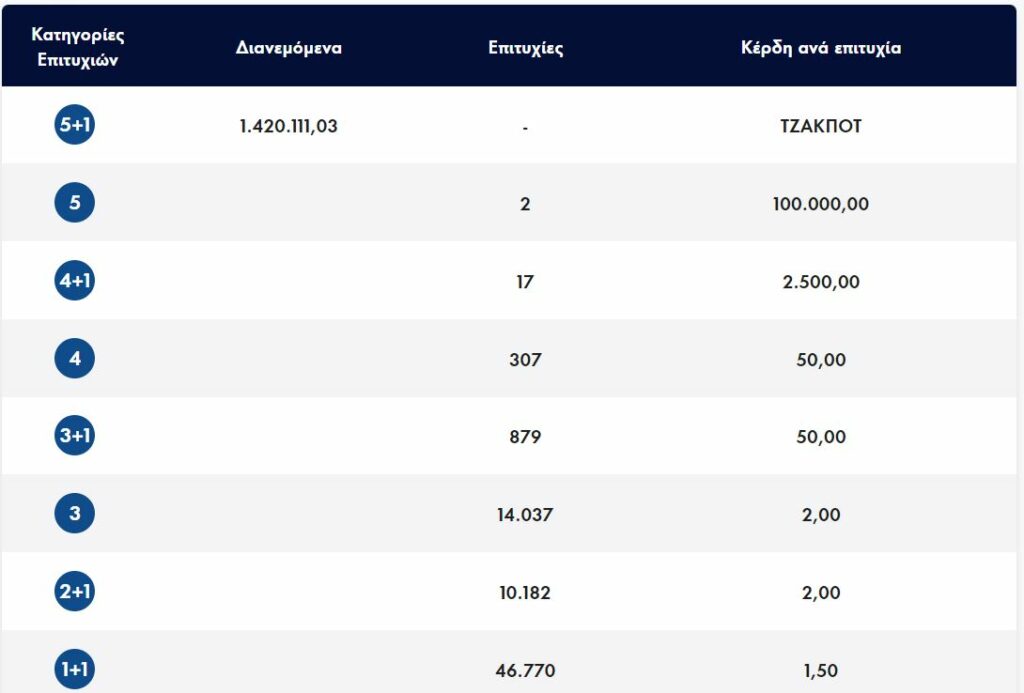Click the 5+1 category badge

(75, 125)
